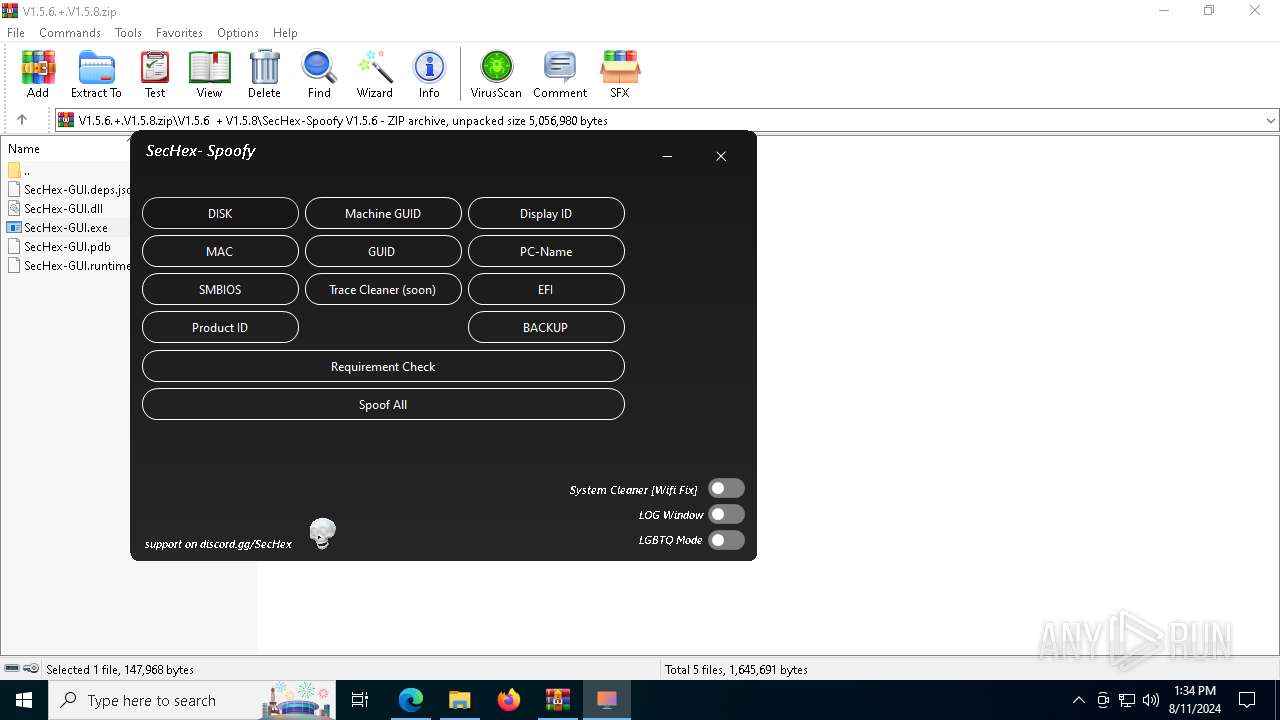Image resolution: width=1280 pixels, height=720 pixels.
Task: Open the Options menu
Action: point(238,33)
